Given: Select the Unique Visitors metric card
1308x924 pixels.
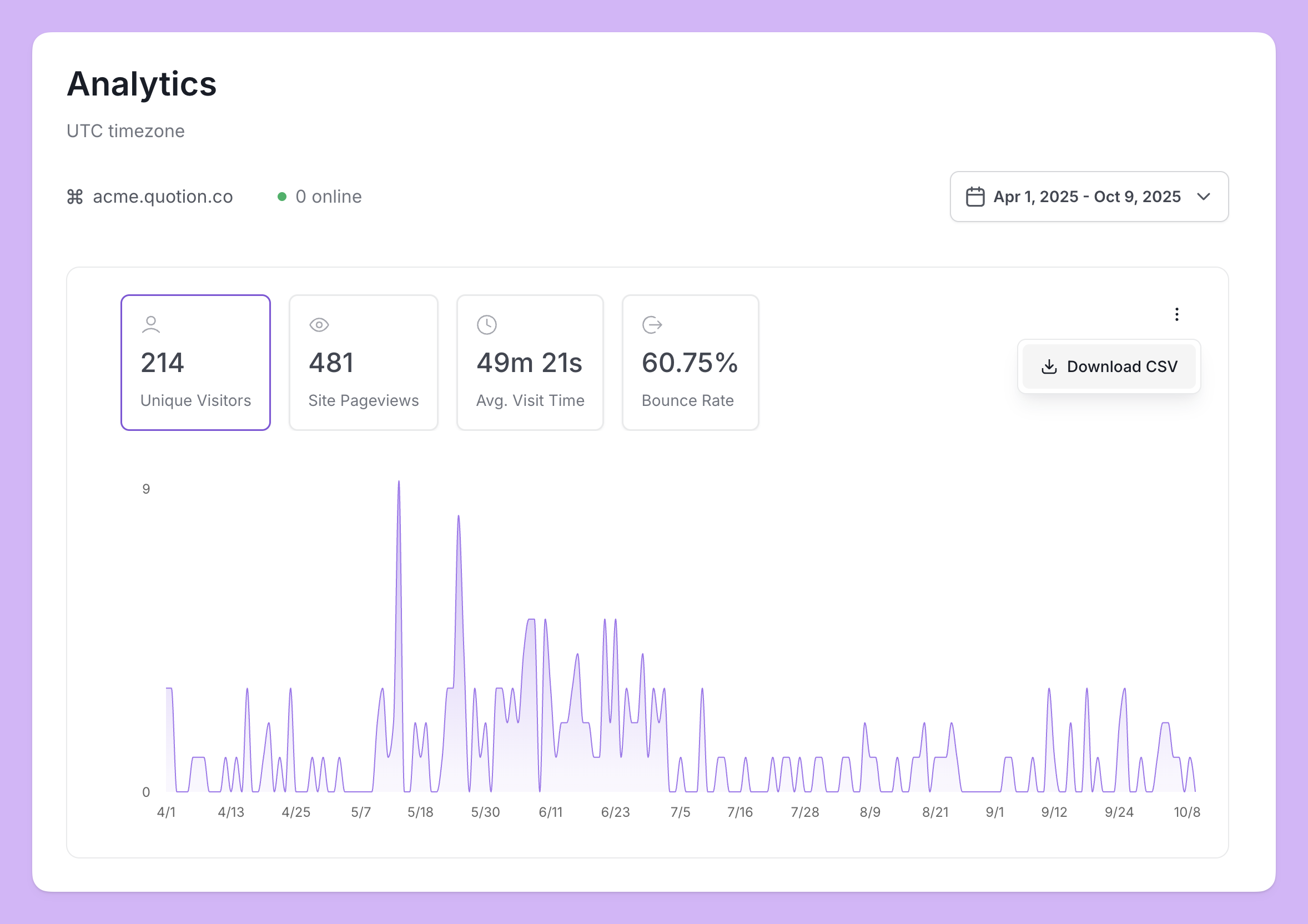Looking at the screenshot, I should point(195,362).
